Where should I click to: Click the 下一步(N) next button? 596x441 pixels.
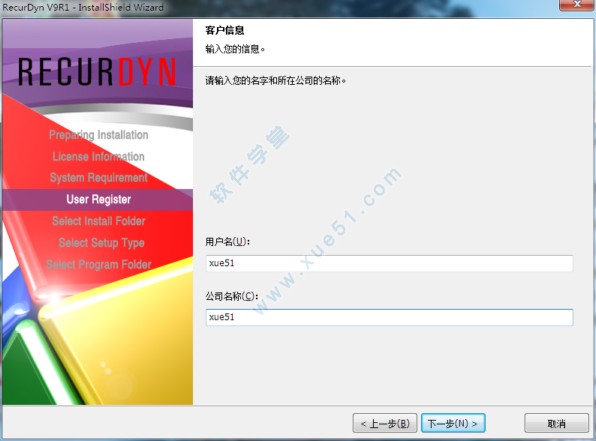coord(453,423)
